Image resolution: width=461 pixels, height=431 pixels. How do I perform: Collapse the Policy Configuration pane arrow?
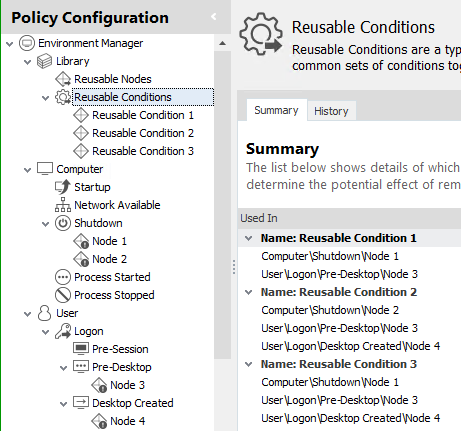pos(214,16)
